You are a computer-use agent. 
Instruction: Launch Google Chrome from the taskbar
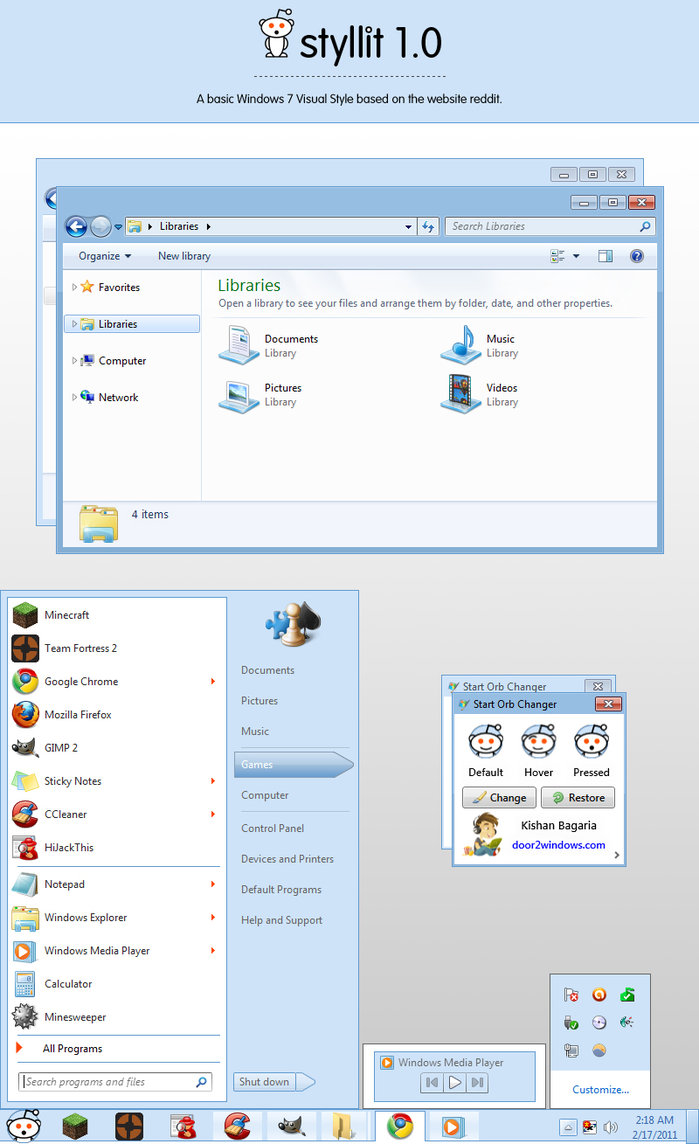[x=400, y=1126]
